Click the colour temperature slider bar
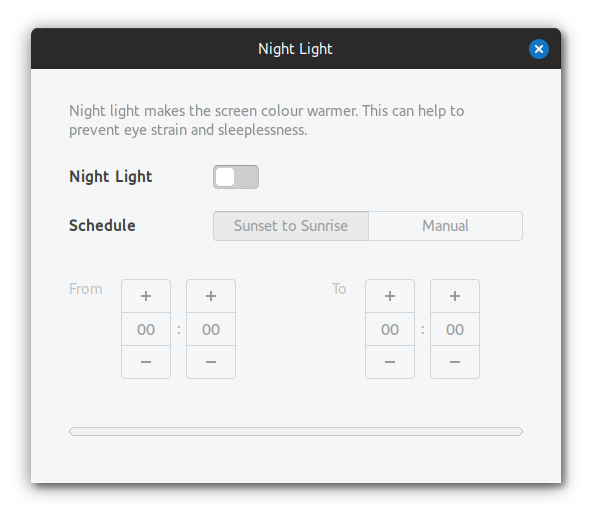 click(x=296, y=431)
